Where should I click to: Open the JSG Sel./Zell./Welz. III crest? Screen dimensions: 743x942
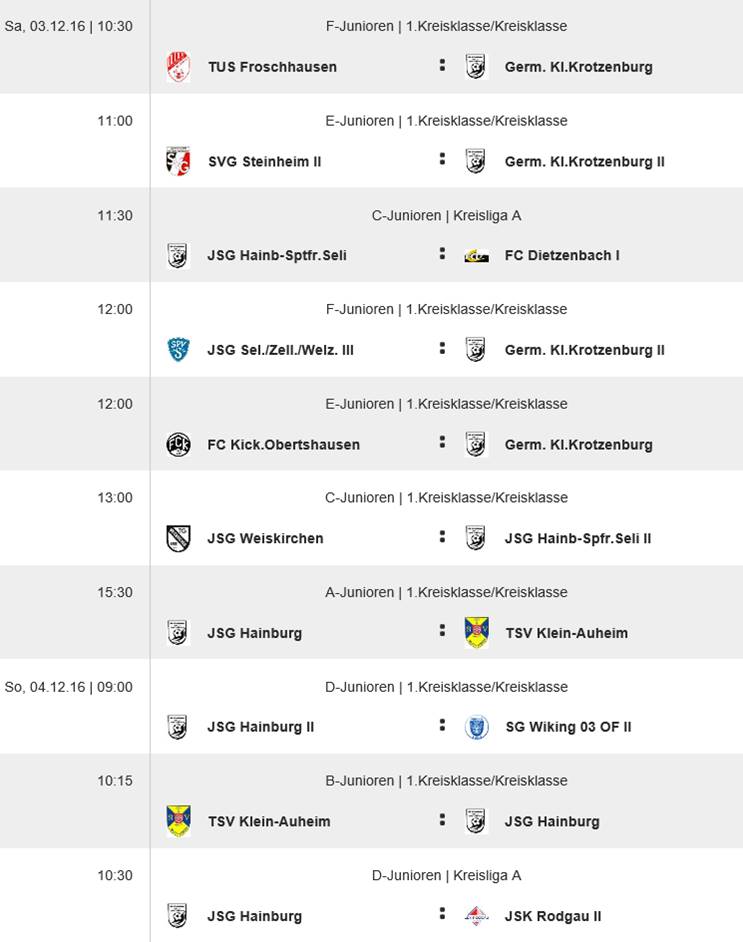178,350
